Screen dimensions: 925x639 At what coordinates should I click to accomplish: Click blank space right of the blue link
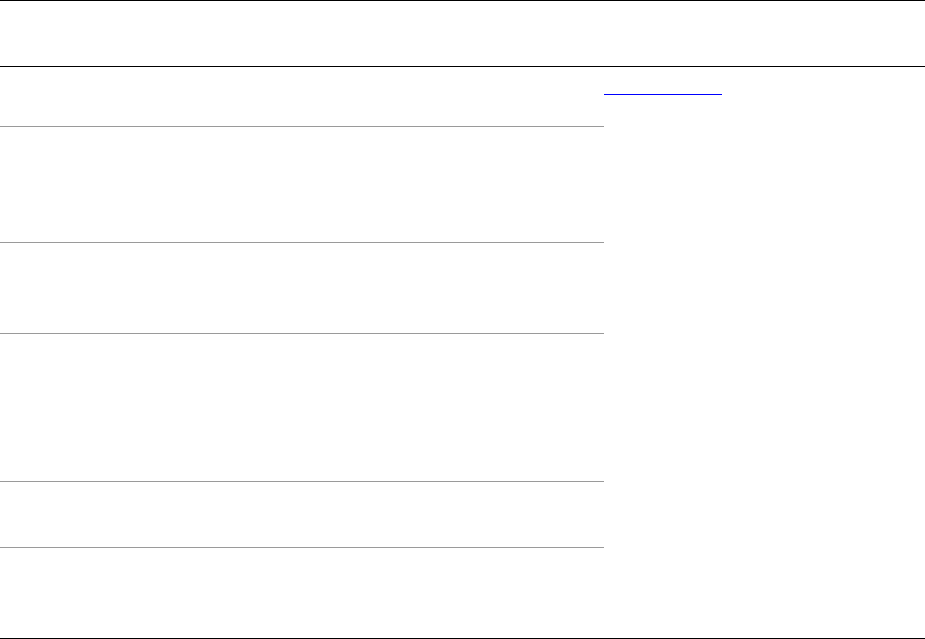click(820, 90)
